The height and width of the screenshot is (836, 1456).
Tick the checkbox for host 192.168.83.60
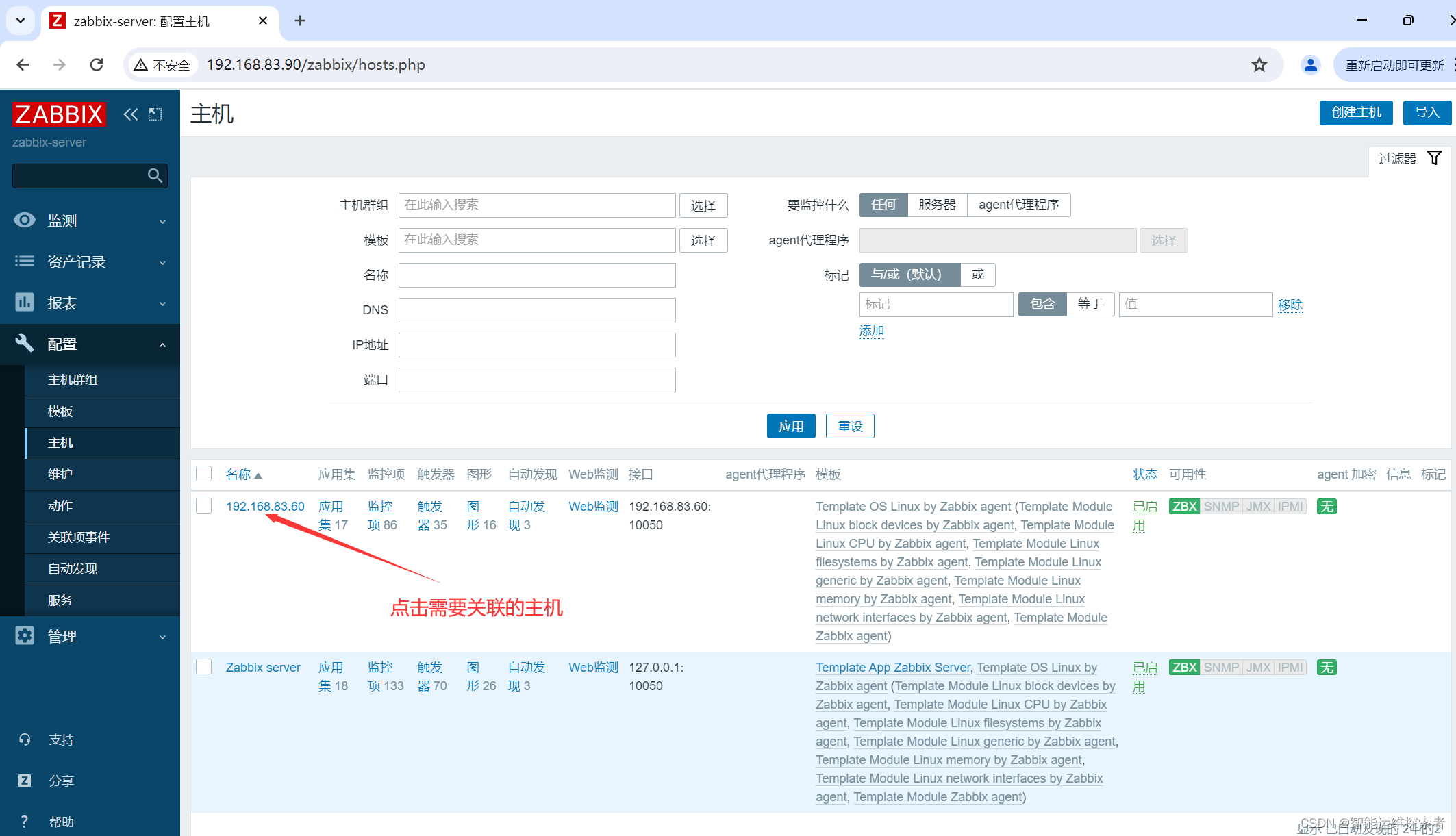204,506
